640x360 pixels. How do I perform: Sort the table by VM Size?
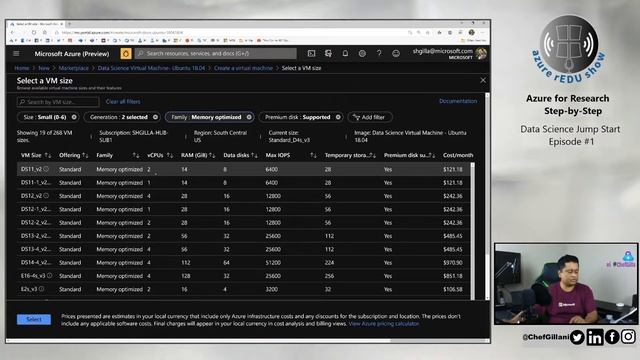[36, 156]
